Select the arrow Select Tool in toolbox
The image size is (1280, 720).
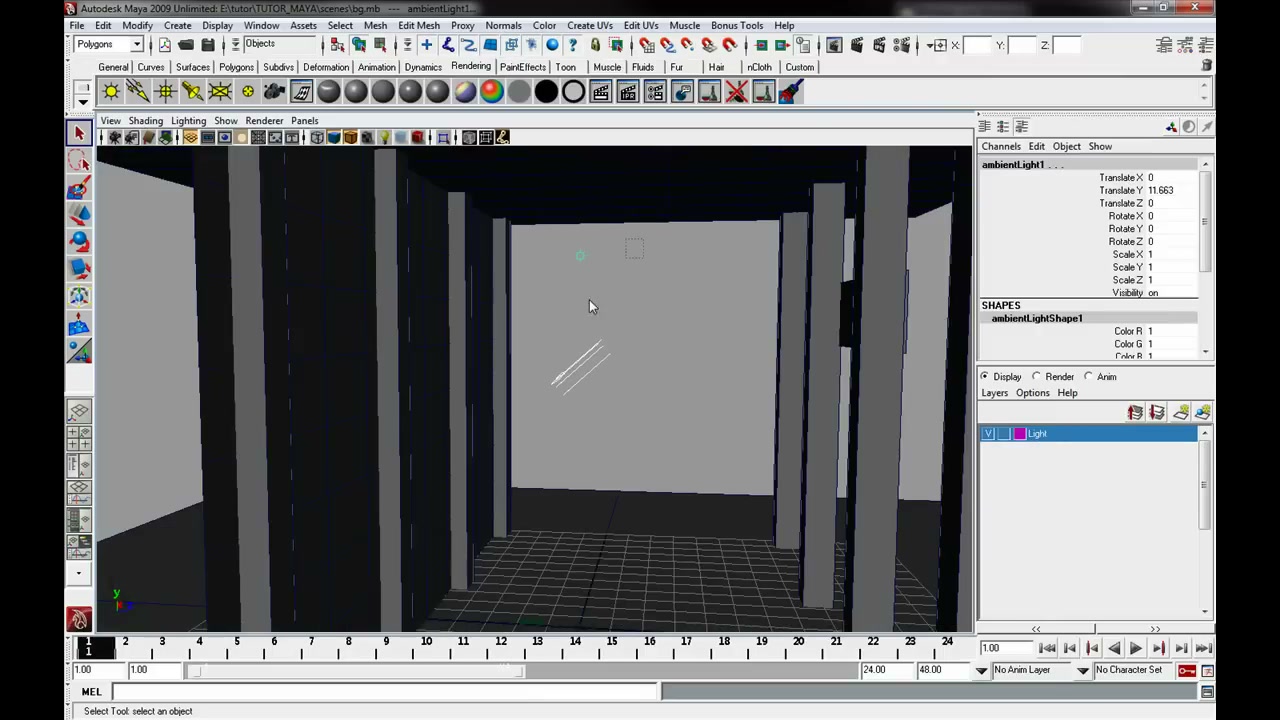tap(79, 133)
